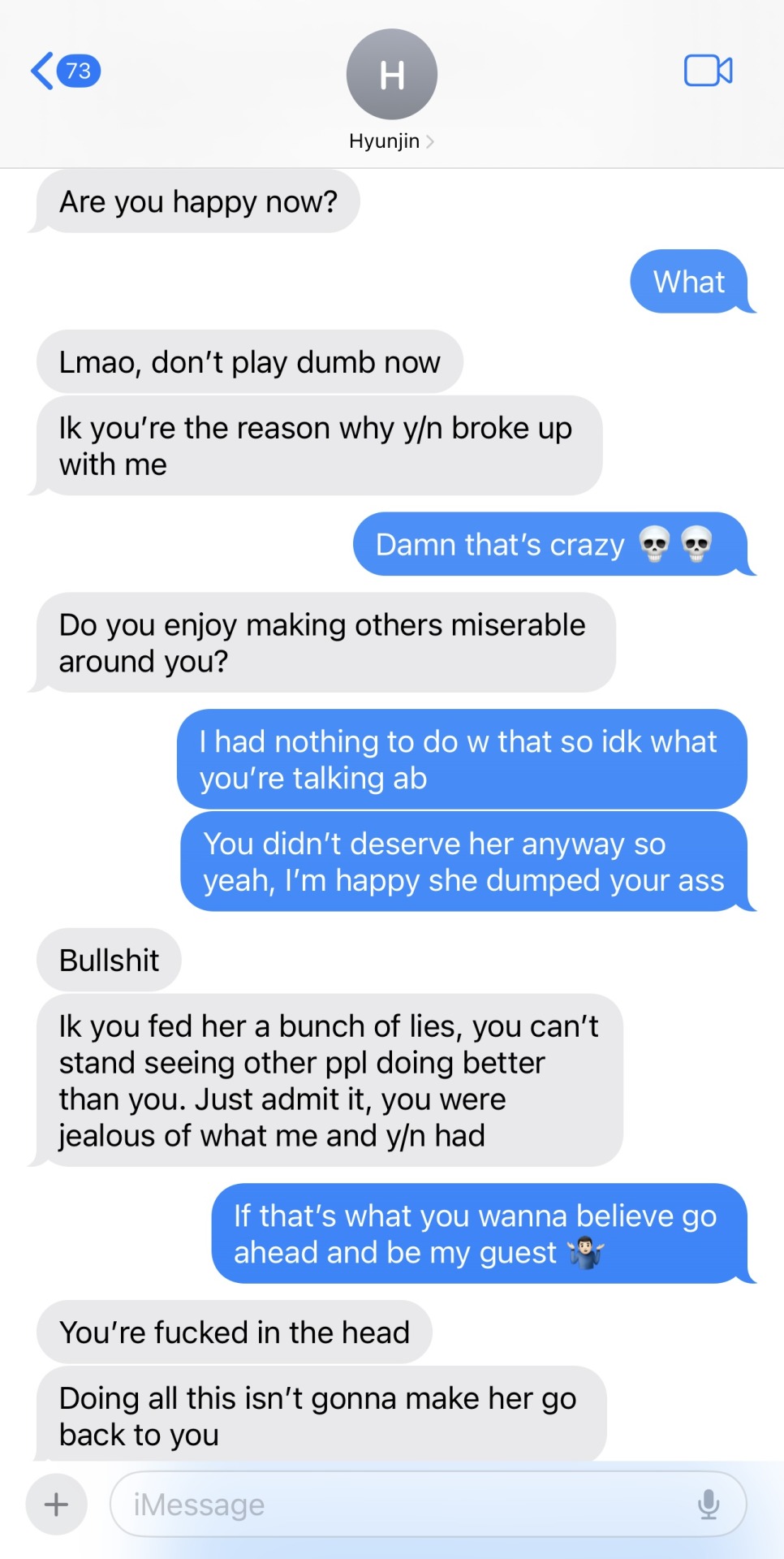
Task: Tap the back arrow to conversations list
Action: (x=42, y=71)
